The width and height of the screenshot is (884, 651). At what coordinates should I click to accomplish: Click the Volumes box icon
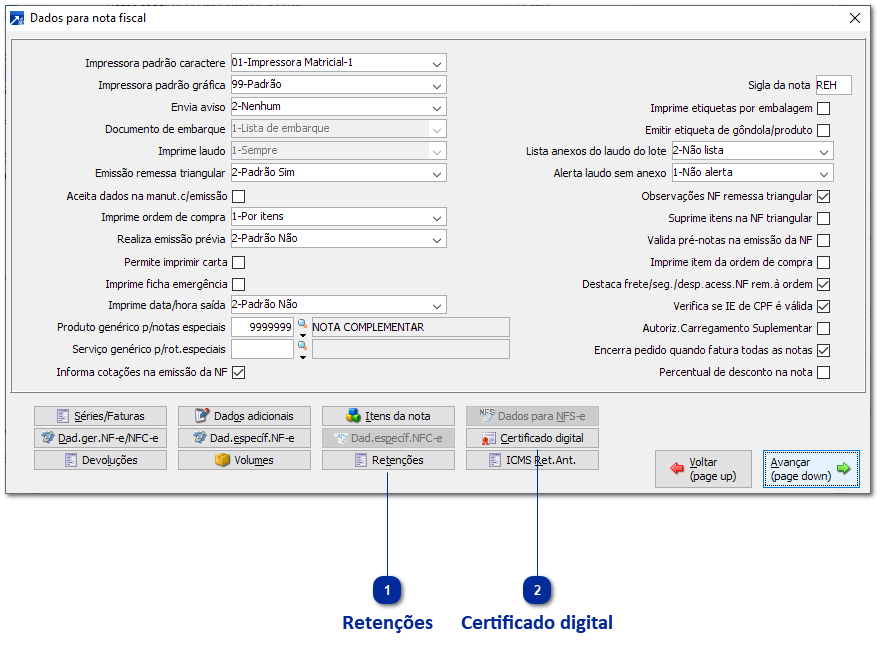click(x=223, y=460)
